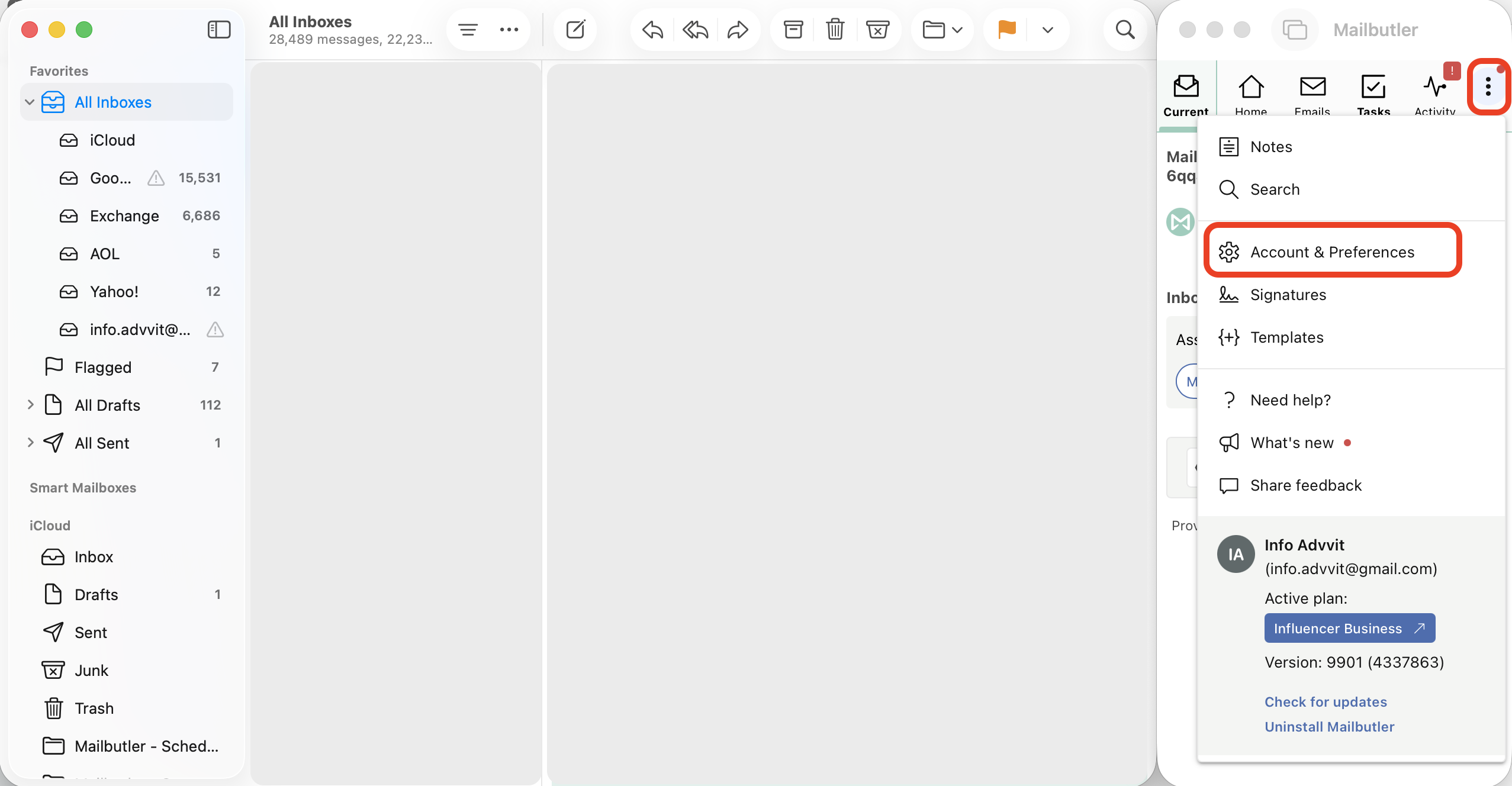
Task: Delete message with toolbar trash icon
Action: (x=835, y=30)
